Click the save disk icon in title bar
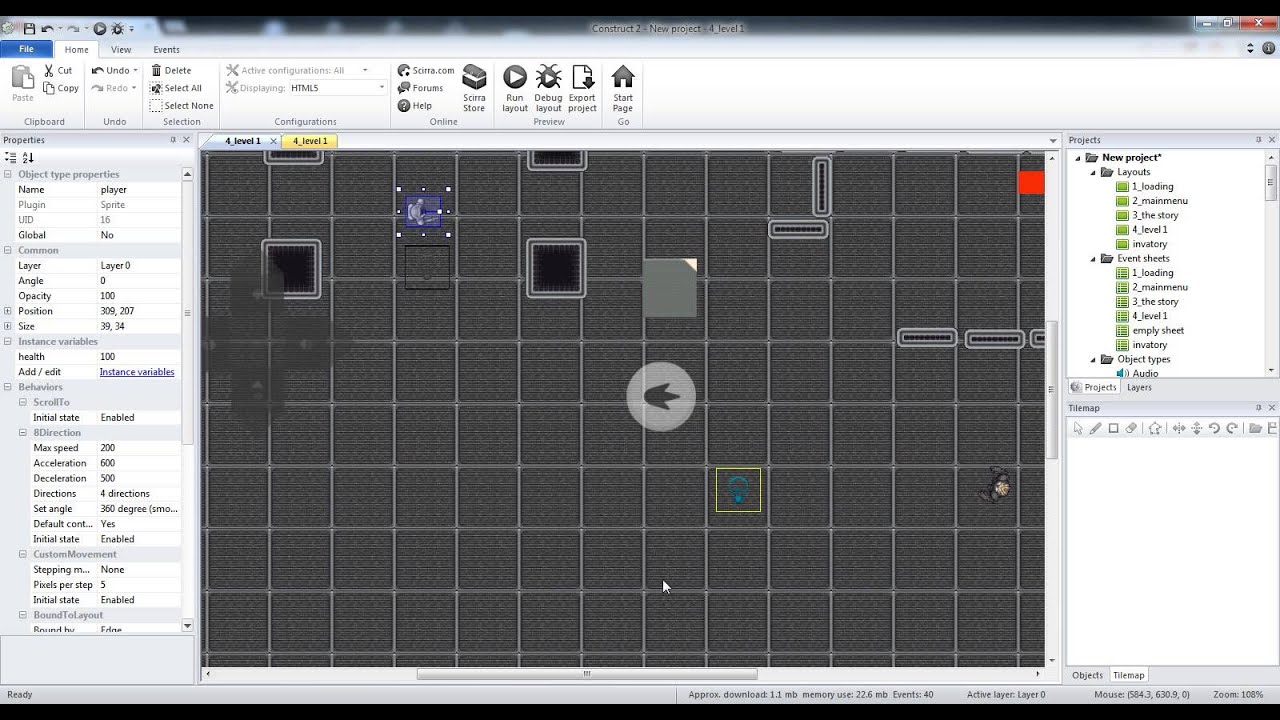This screenshot has width=1280, height=720. [29, 29]
